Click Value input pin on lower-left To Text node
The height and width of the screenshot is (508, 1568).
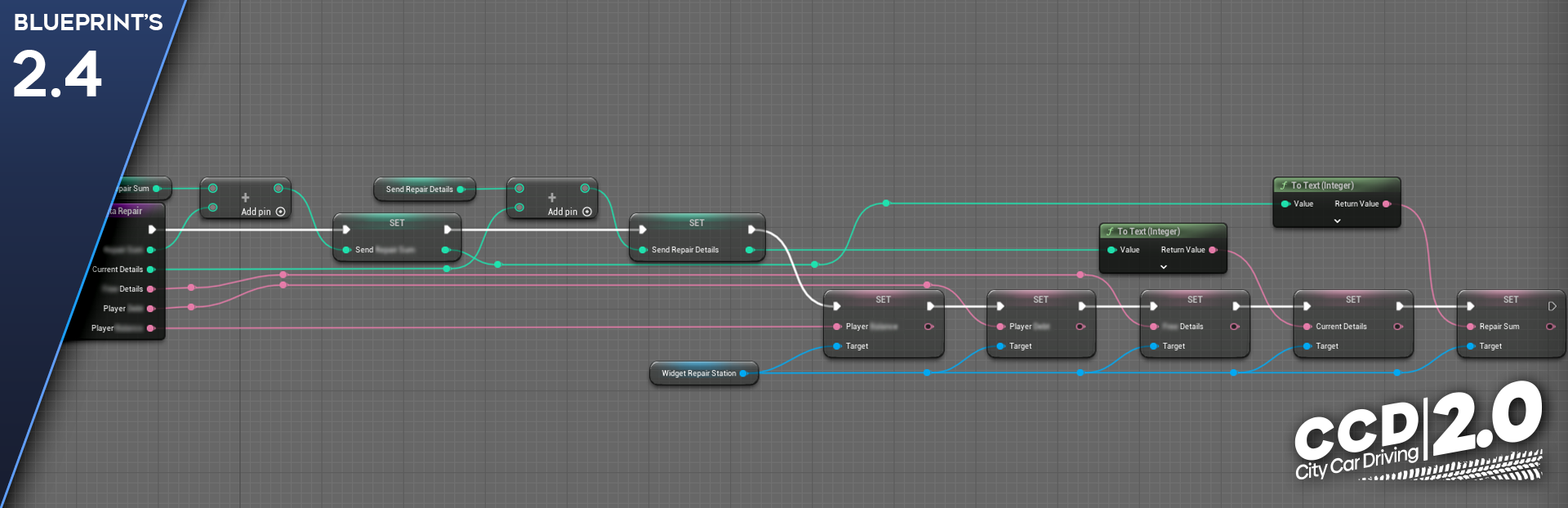click(x=1111, y=250)
